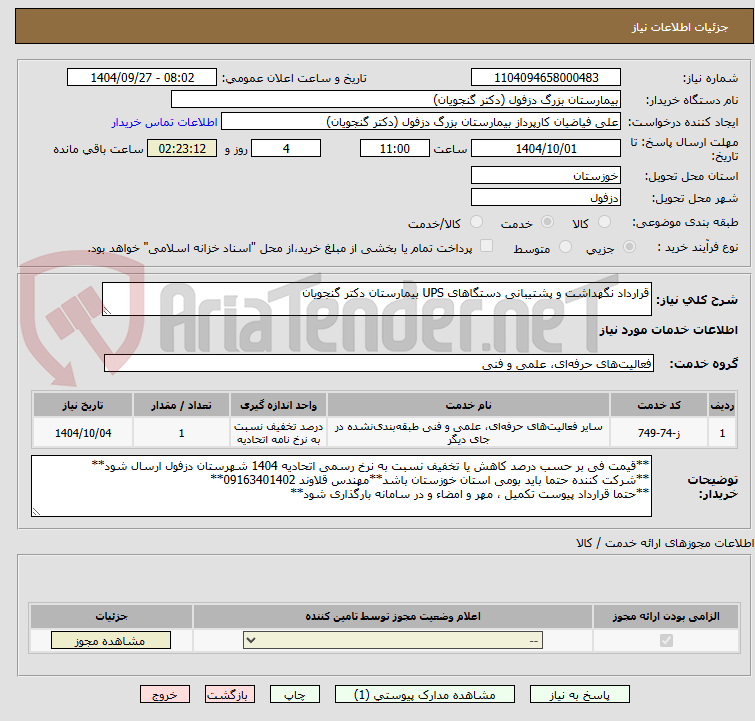Screen dimensions: 755x721
Task: Click the گروه خدمت field
Action: 379,364
